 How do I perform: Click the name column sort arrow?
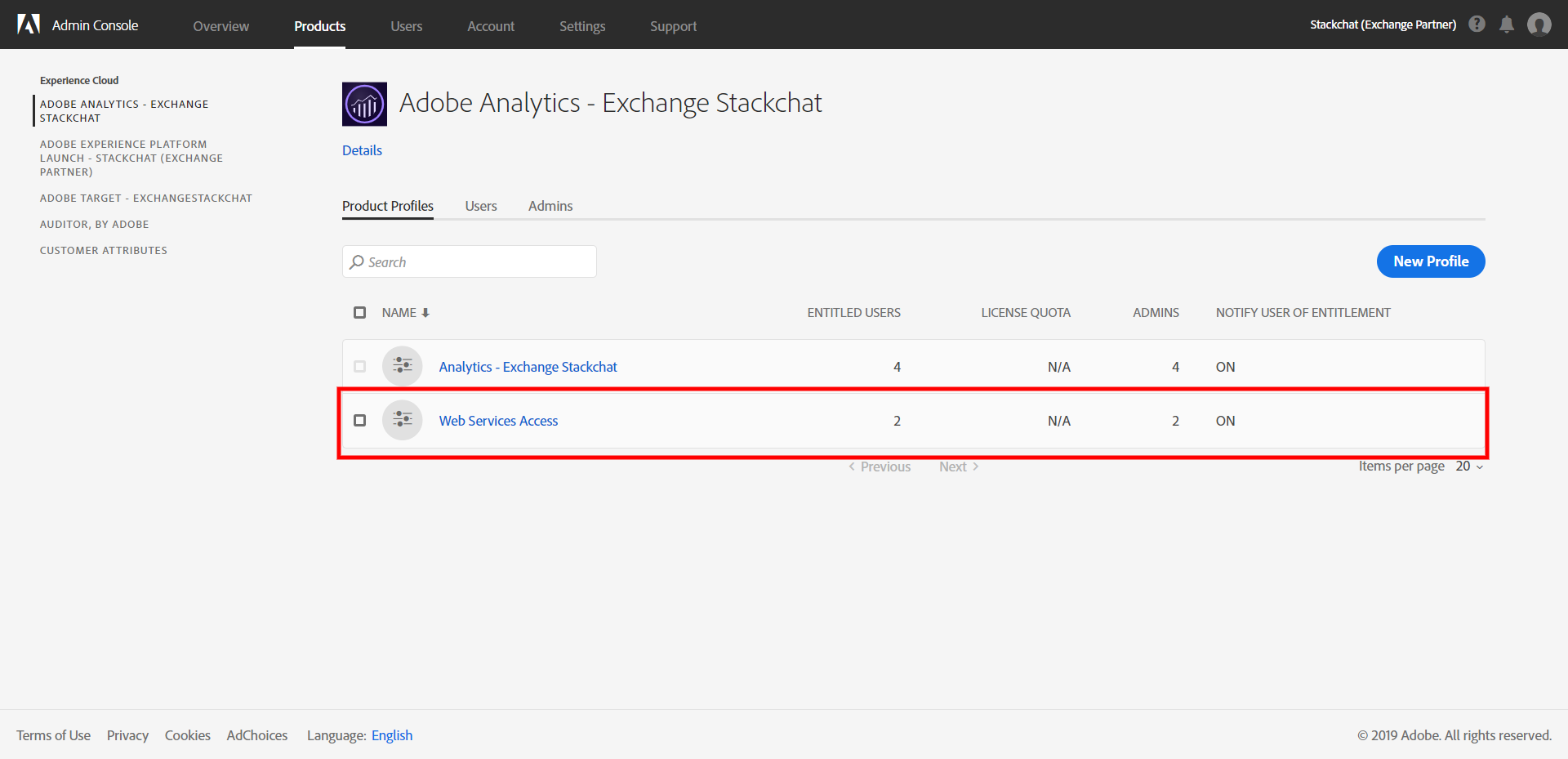[425, 313]
